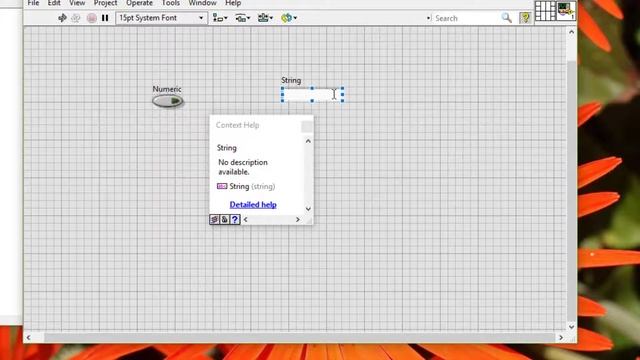Click 'String (string)' text in Context Help
Viewport: 640px width, 360px height.
click(x=252, y=187)
